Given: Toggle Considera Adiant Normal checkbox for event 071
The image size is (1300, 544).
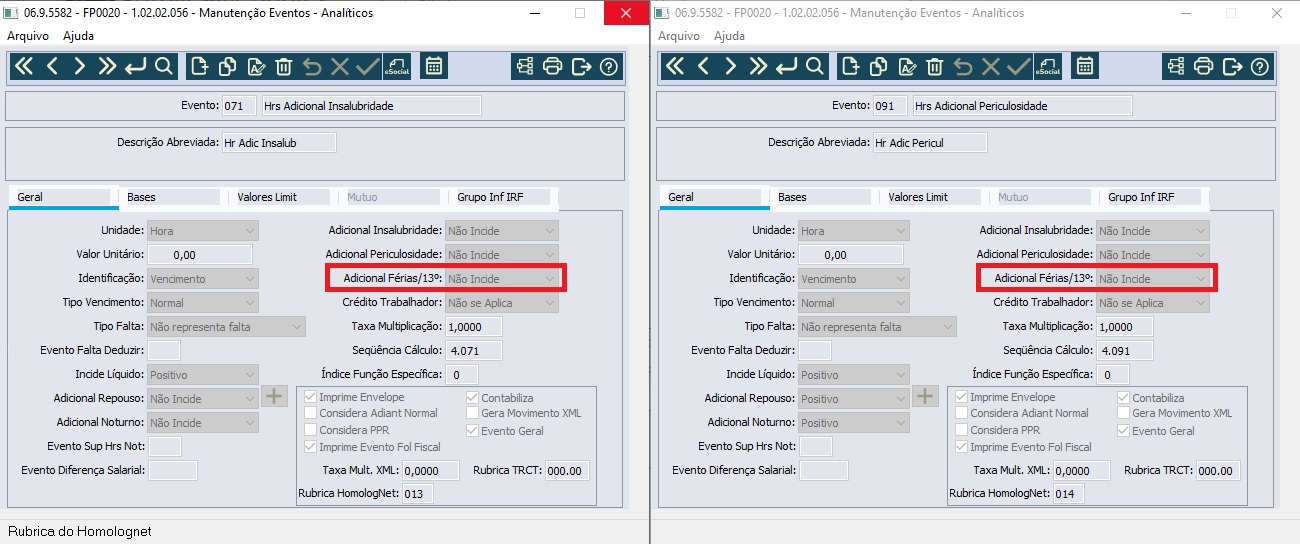Looking at the screenshot, I should (311, 413).
